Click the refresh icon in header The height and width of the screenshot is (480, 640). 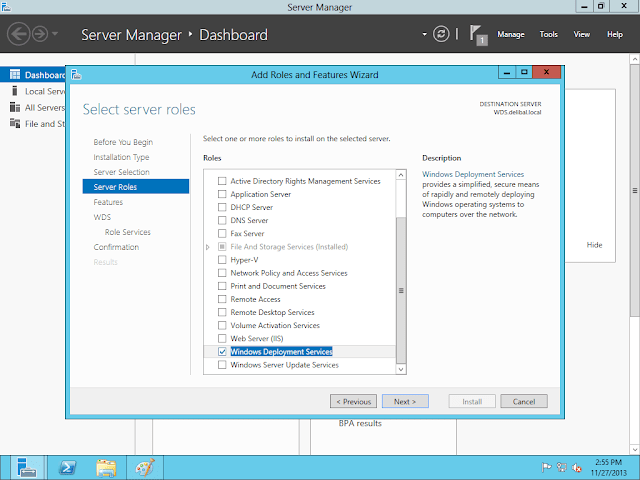[x=441, y=35]
